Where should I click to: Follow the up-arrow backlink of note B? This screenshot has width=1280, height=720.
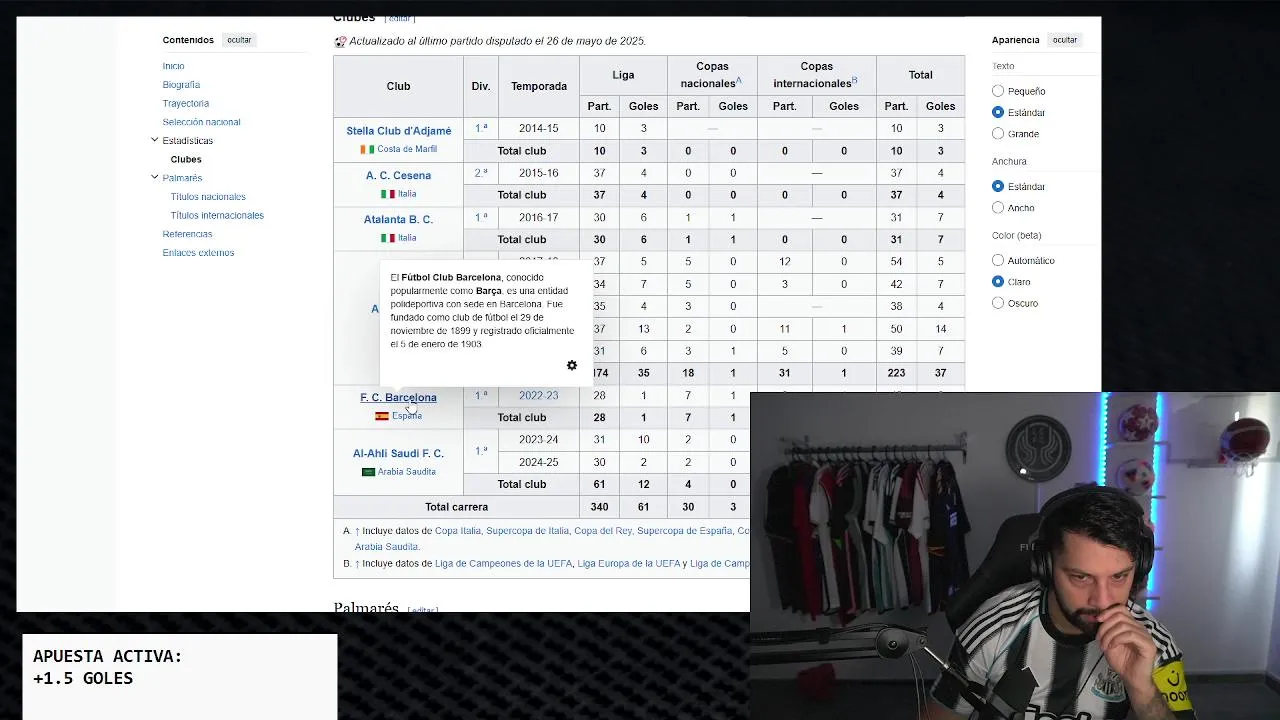[357, 564]
